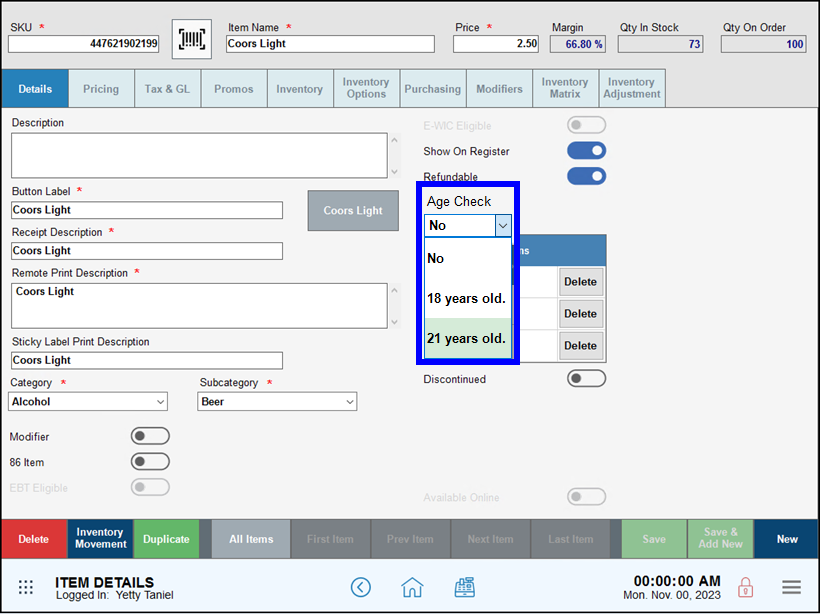The height and width of the screenshot is (614, 820).
Task: Open the cash register icon
Action: [x=464, y=587]
